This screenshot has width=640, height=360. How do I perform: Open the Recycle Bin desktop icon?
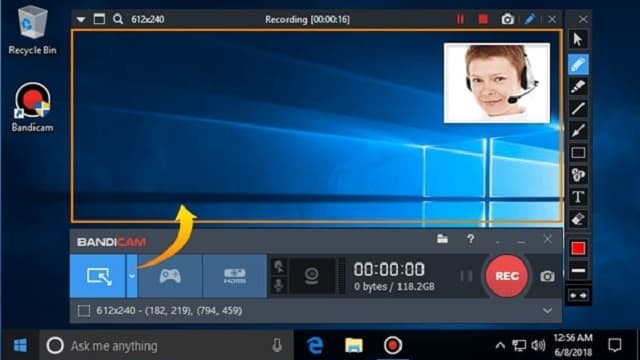pyautogui.click(x=32, y=29)
